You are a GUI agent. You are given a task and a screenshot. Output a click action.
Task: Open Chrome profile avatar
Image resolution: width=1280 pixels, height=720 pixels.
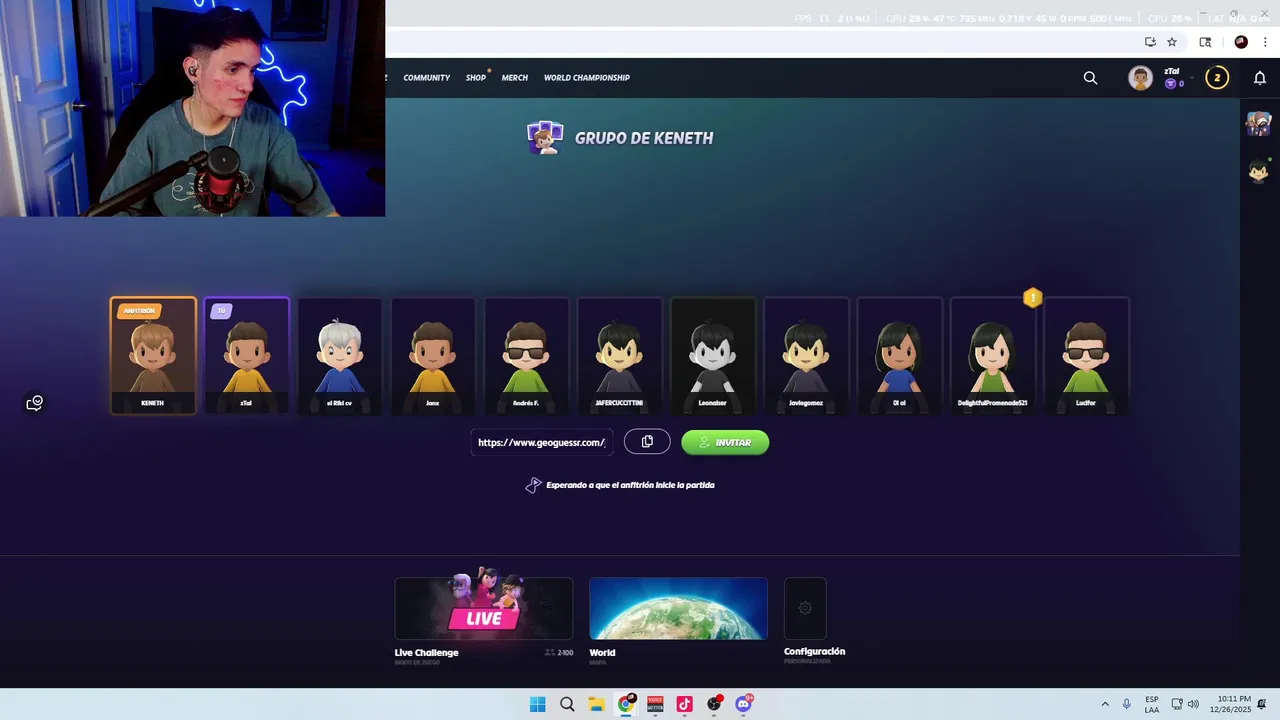click(1241, 42)
